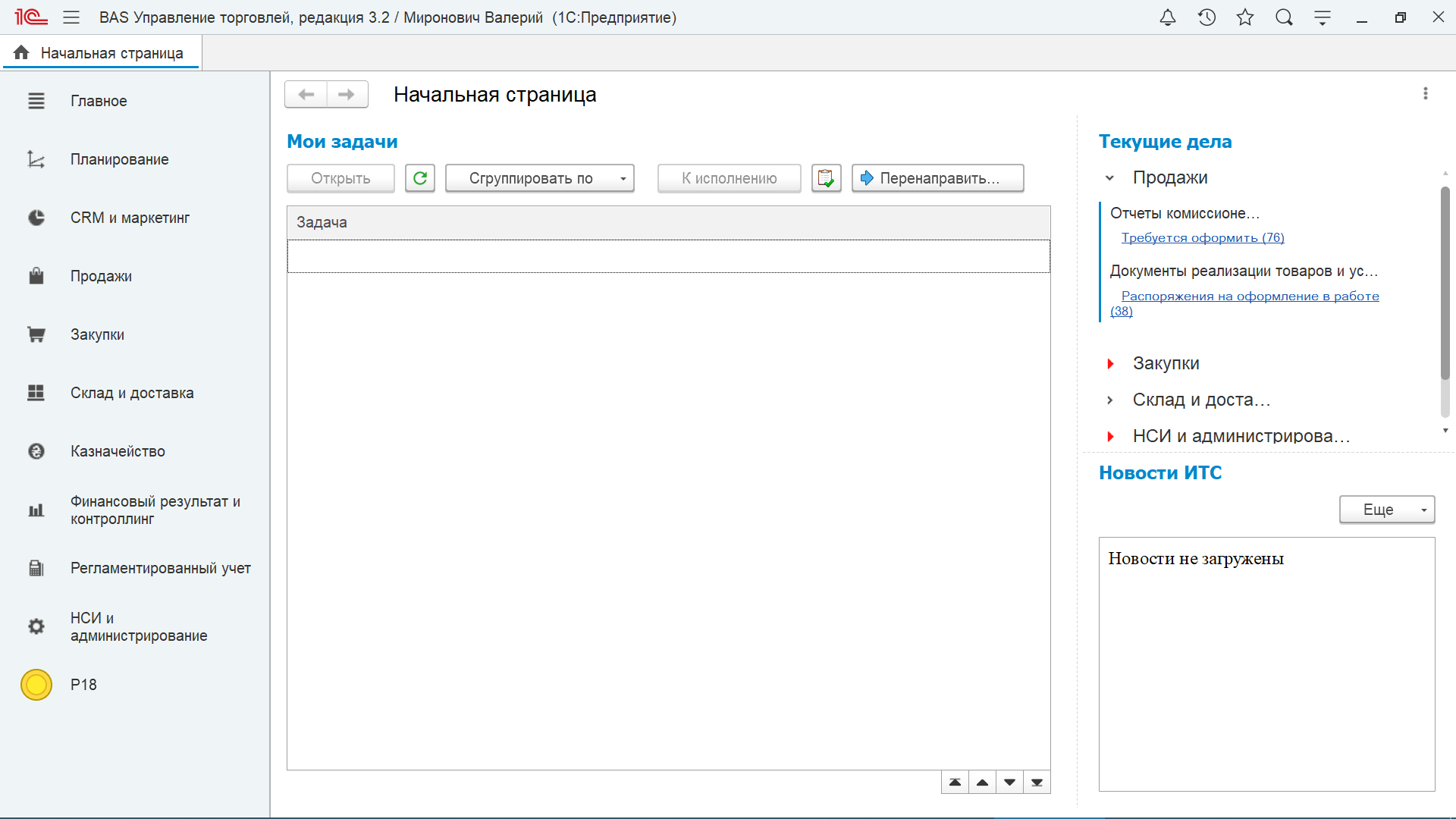Image resolution: width=1456 pixels, height=819 pixels.
Task: Open Регламентированный учет section
Action: coord(161,568)
